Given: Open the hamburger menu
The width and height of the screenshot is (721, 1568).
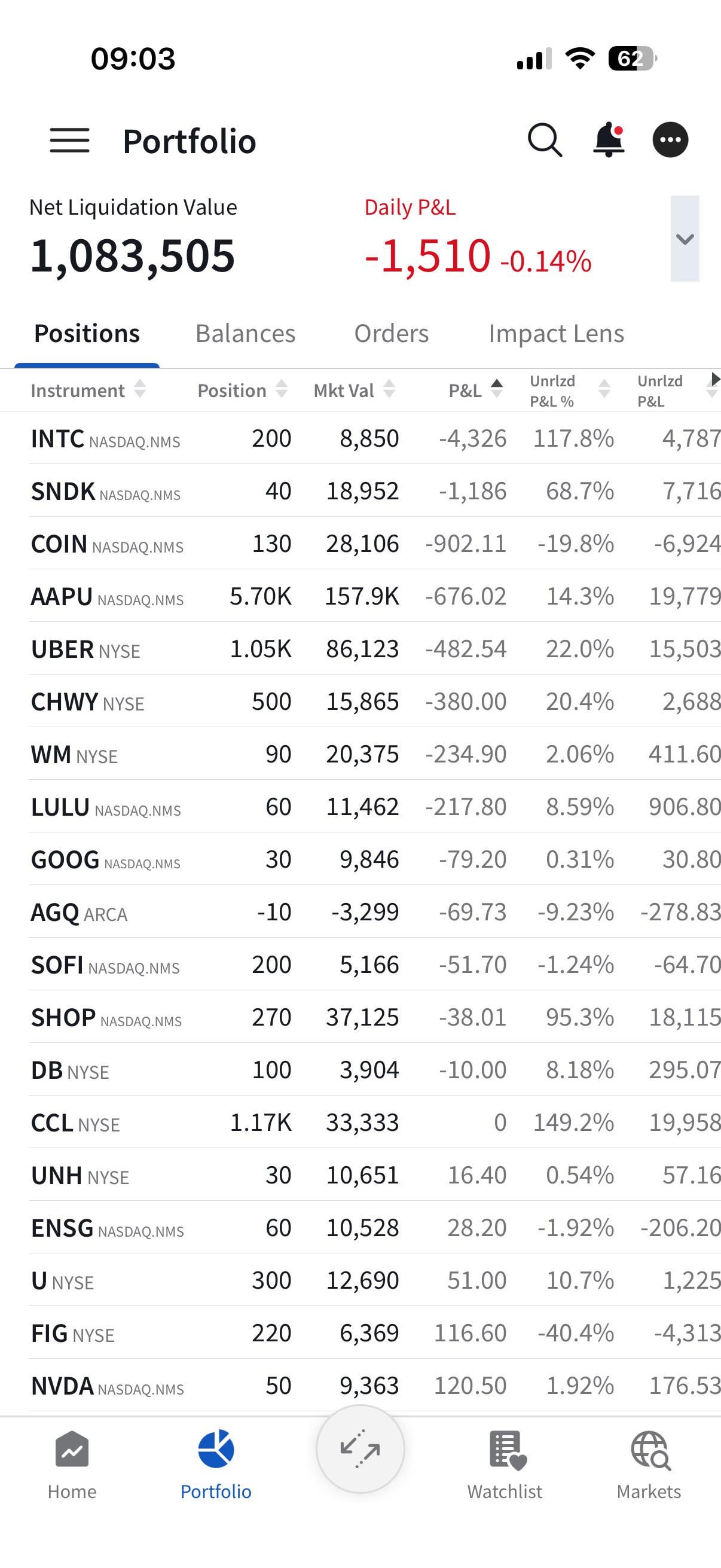Looking at the screenshot, I should [x=69, y=141].
